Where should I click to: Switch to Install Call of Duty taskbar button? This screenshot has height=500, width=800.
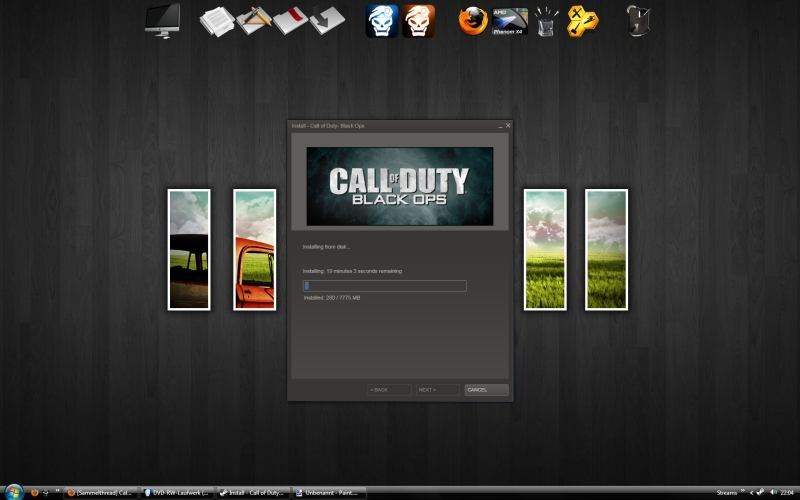click(253, 493)
